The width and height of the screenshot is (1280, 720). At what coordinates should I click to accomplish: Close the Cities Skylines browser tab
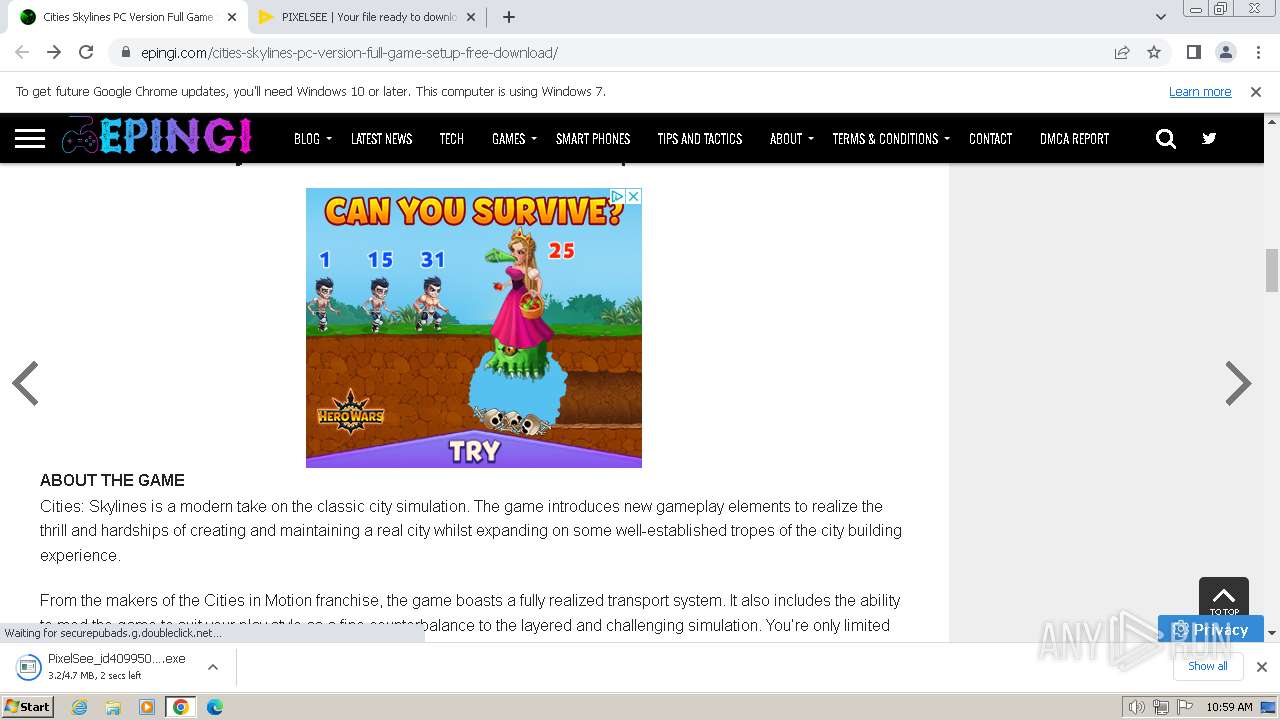point(232,17)
